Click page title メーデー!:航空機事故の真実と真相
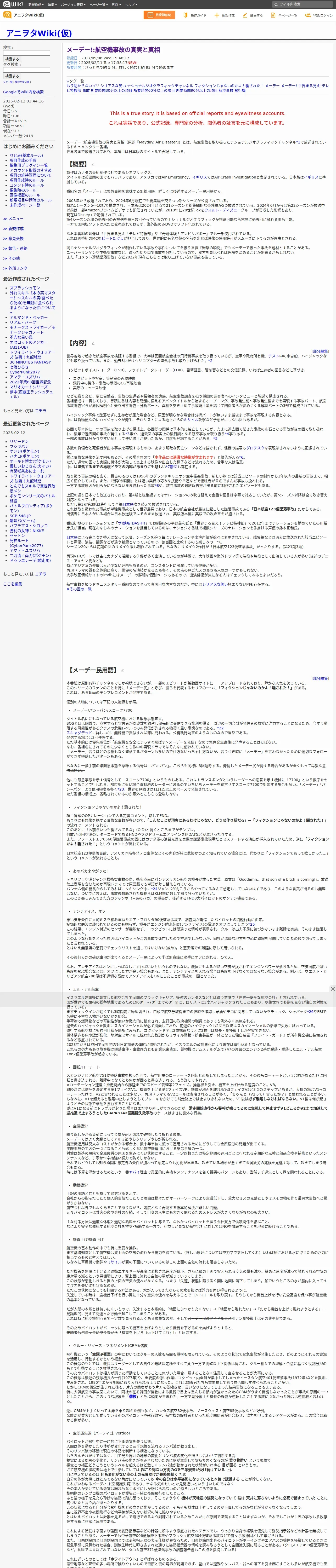Image resolution: width=336 pixels, height=1568 pixels. pyautogui.click(x=113, y=50)
